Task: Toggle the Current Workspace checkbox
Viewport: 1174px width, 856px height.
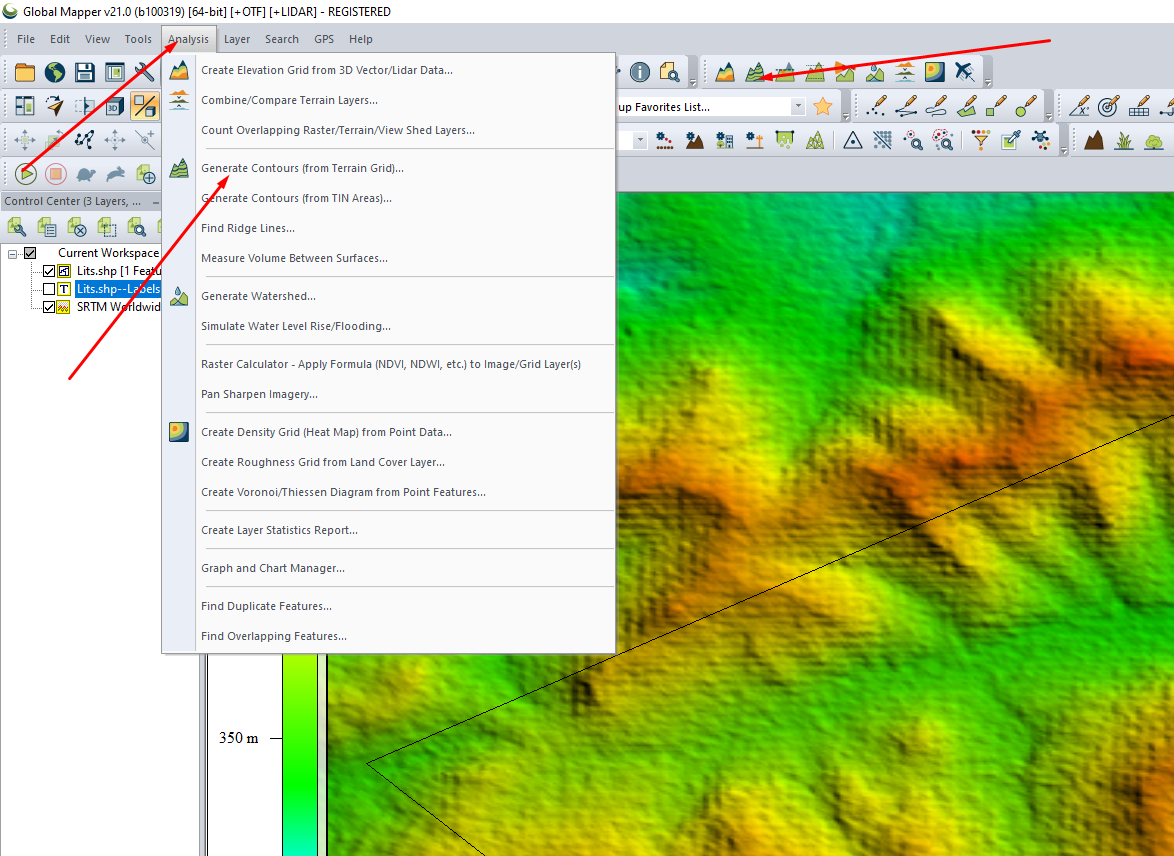Action: (x=30, y=253)
